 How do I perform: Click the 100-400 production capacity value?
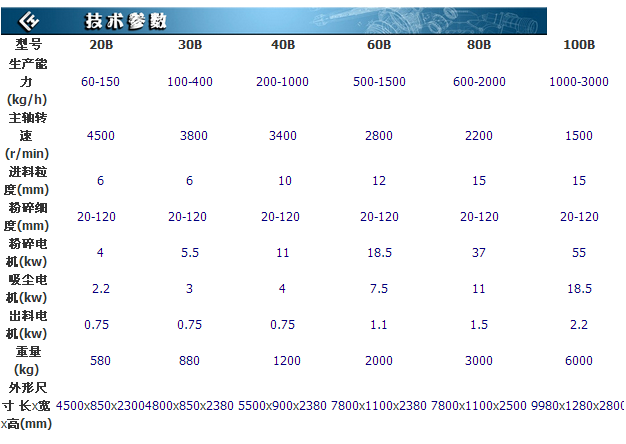click(190, 82)
